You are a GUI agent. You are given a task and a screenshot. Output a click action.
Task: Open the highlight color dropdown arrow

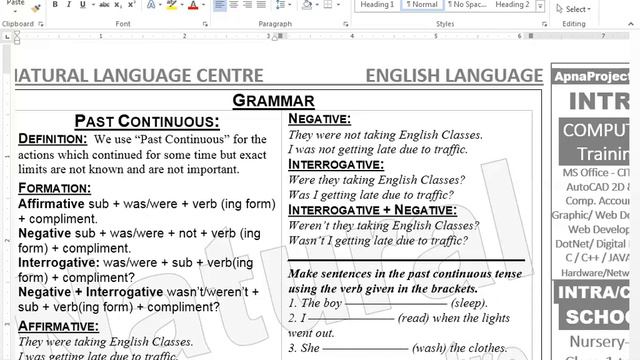(x=182, y=5)
